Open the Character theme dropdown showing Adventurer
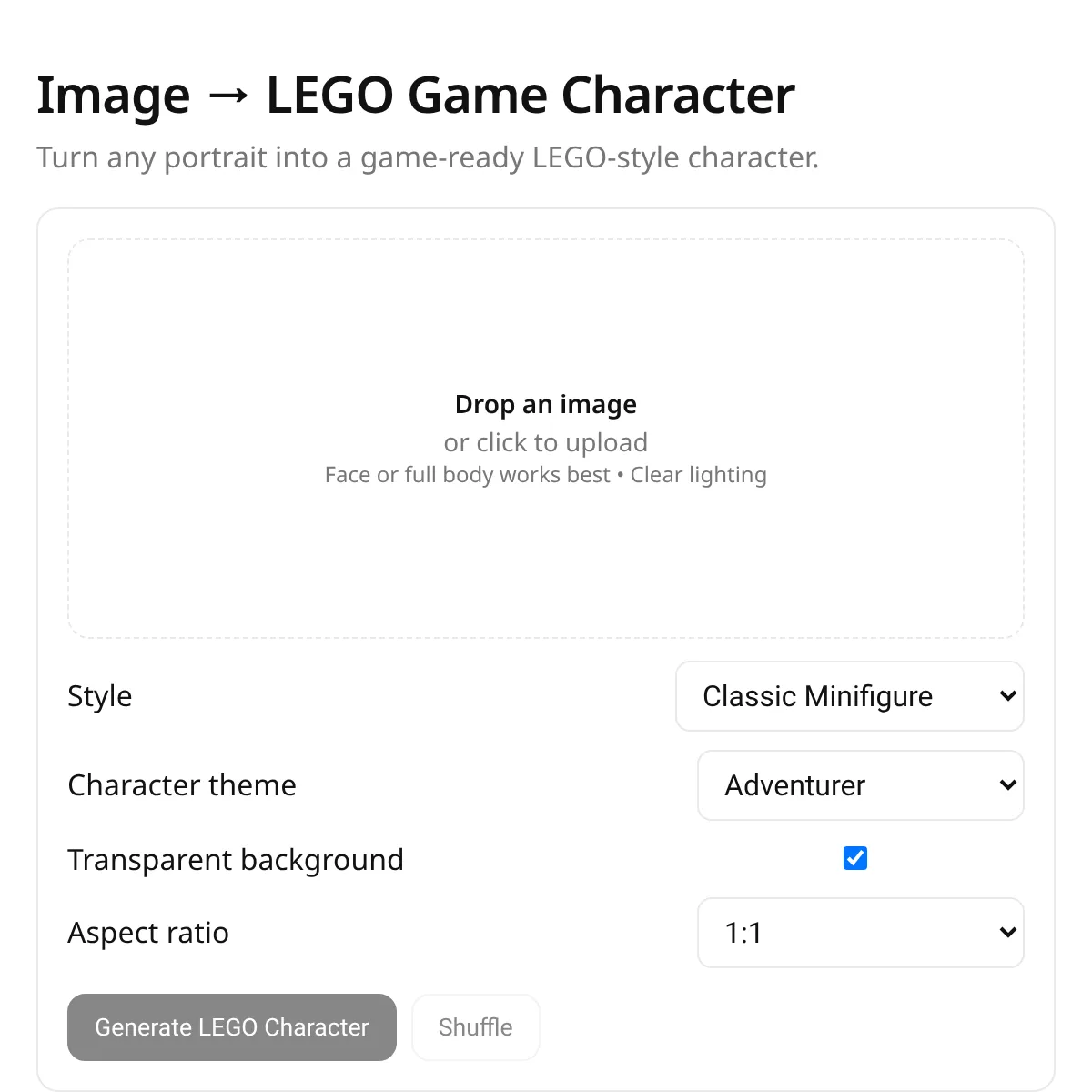Image resolution: width=1092 pixels, height=1092 pixels. (x=861, y=785)
